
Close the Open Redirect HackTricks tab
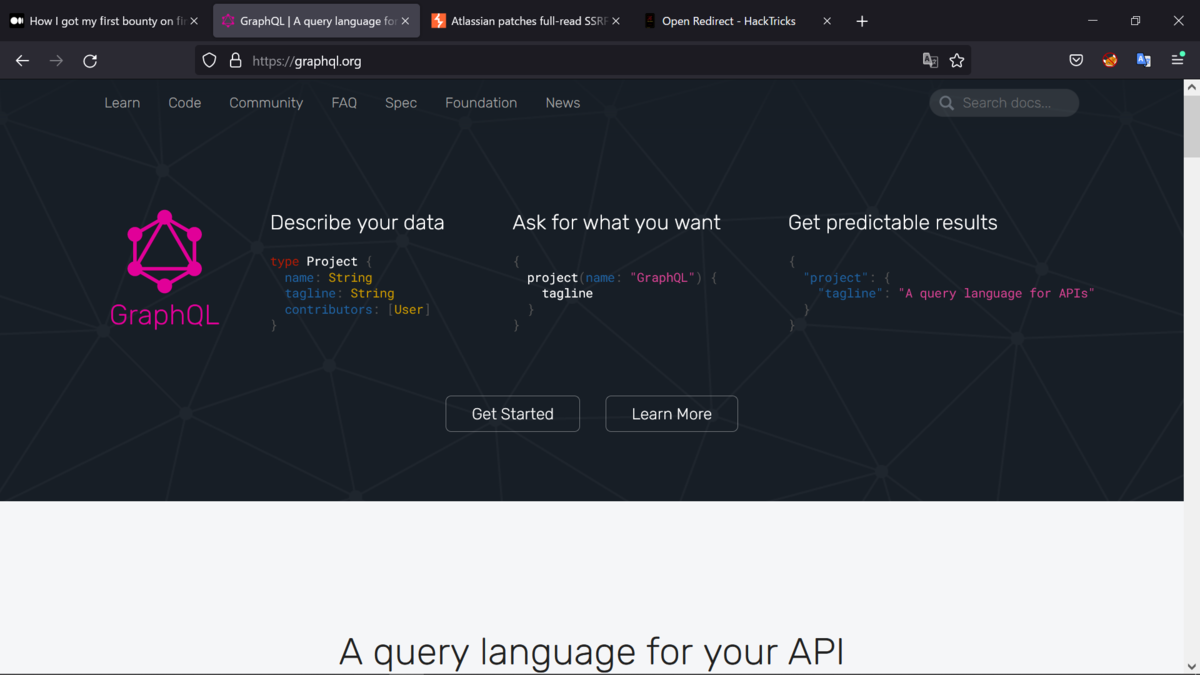827,21
